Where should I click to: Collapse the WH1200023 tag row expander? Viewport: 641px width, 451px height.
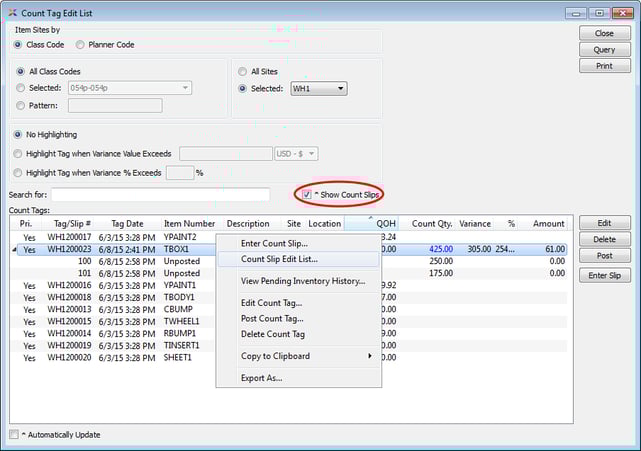click(13, 250)
